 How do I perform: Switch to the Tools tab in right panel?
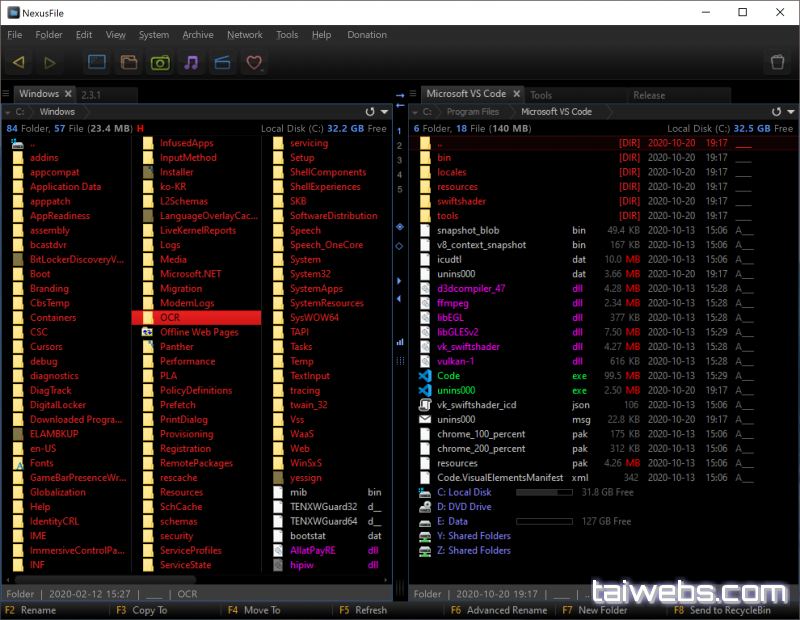[x=541, y=96]
